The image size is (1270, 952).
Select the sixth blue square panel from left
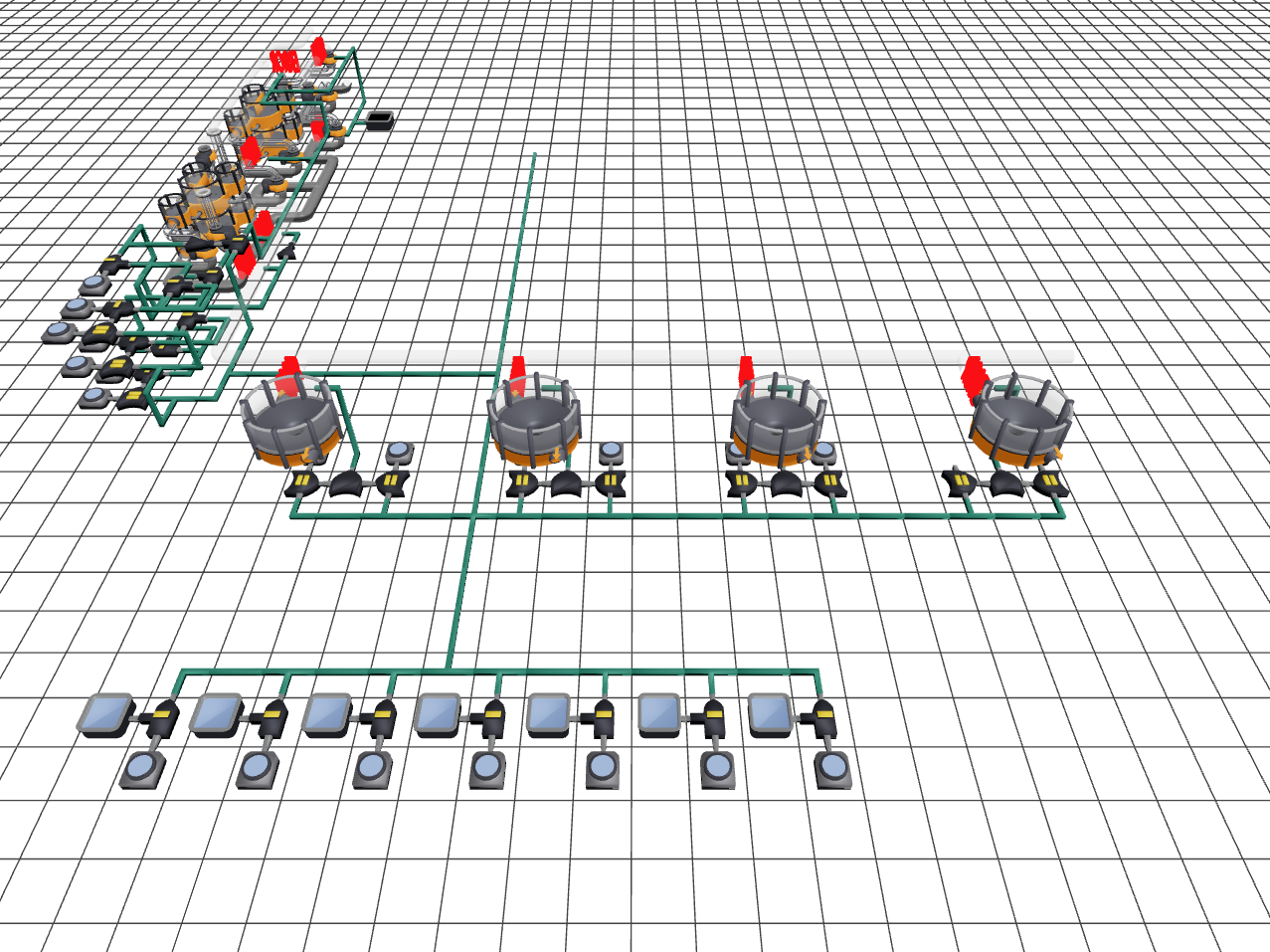pos(659,714)
